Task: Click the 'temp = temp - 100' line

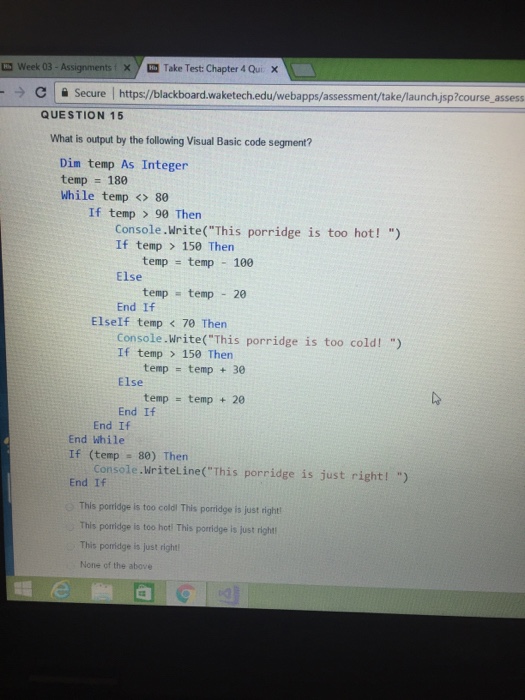Action: [198, 262]
